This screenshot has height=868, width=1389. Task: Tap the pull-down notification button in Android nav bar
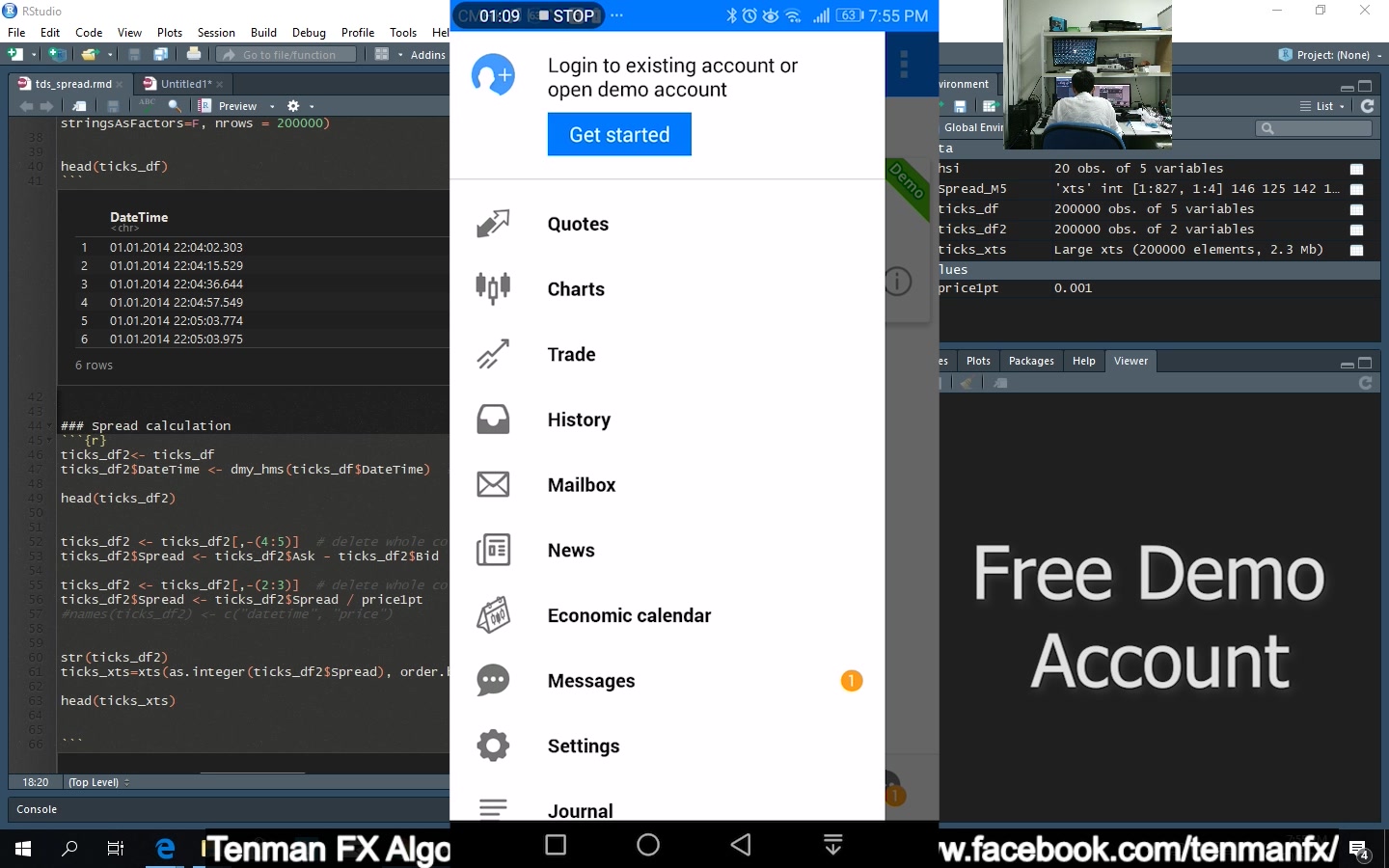pyautogui.click(x=833, y=845)
